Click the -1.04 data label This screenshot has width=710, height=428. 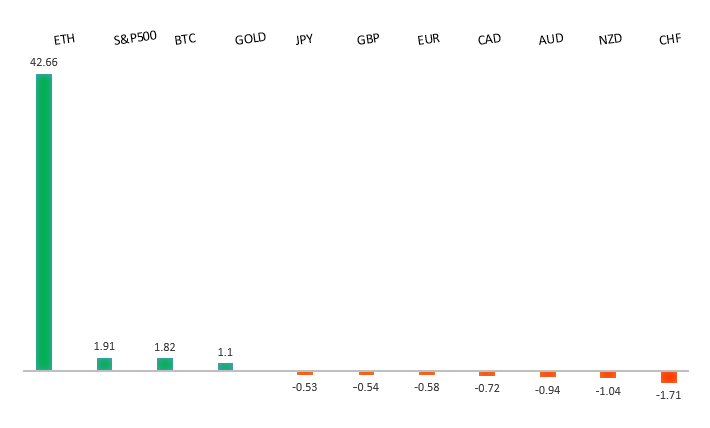click(608, 391)
